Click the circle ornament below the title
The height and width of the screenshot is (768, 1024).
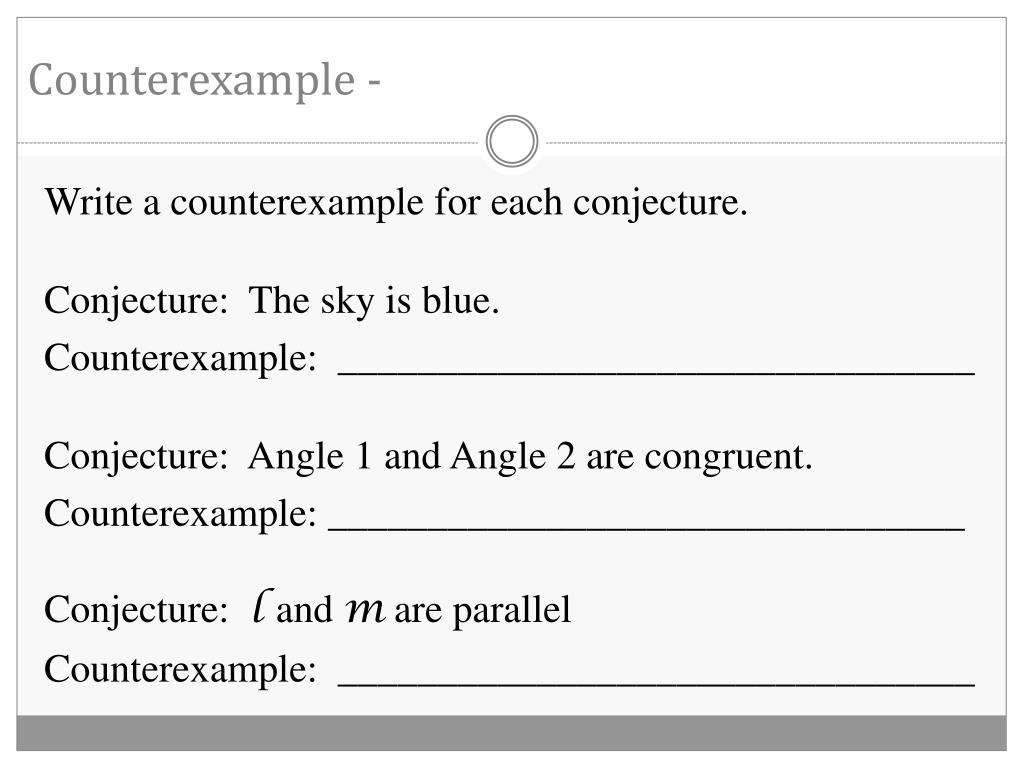point(511,141)
